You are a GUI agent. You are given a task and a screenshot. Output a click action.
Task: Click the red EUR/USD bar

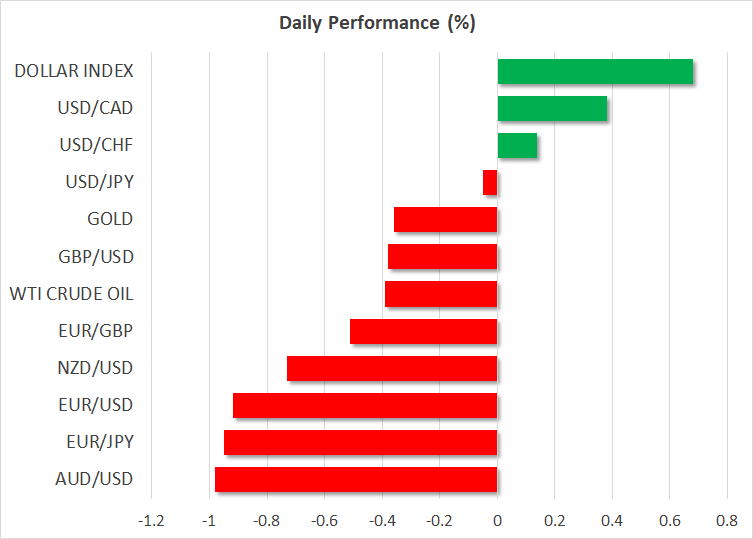(x=365, y=405)
